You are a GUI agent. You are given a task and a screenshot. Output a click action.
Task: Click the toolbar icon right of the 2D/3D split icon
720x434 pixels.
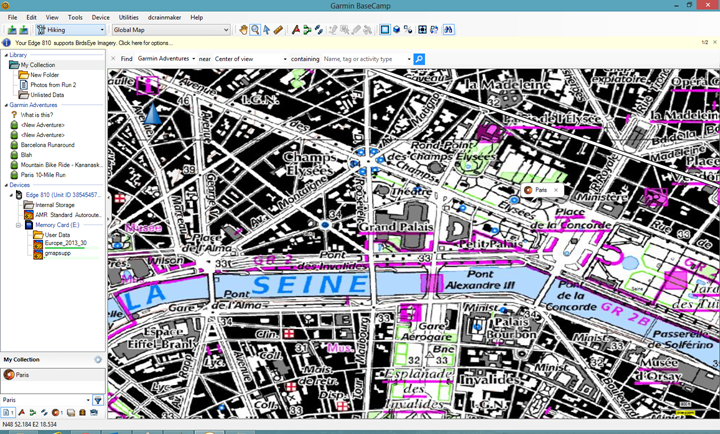422,30
